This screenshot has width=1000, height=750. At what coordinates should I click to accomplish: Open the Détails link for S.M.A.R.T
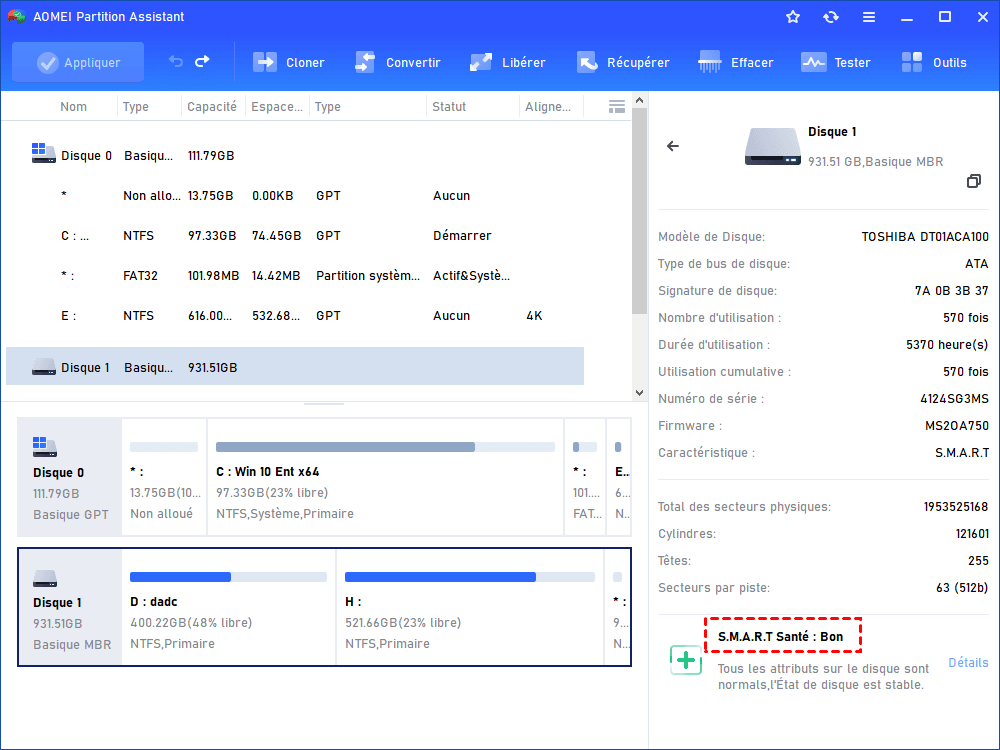pyautogui.click(x=967, y=663)
